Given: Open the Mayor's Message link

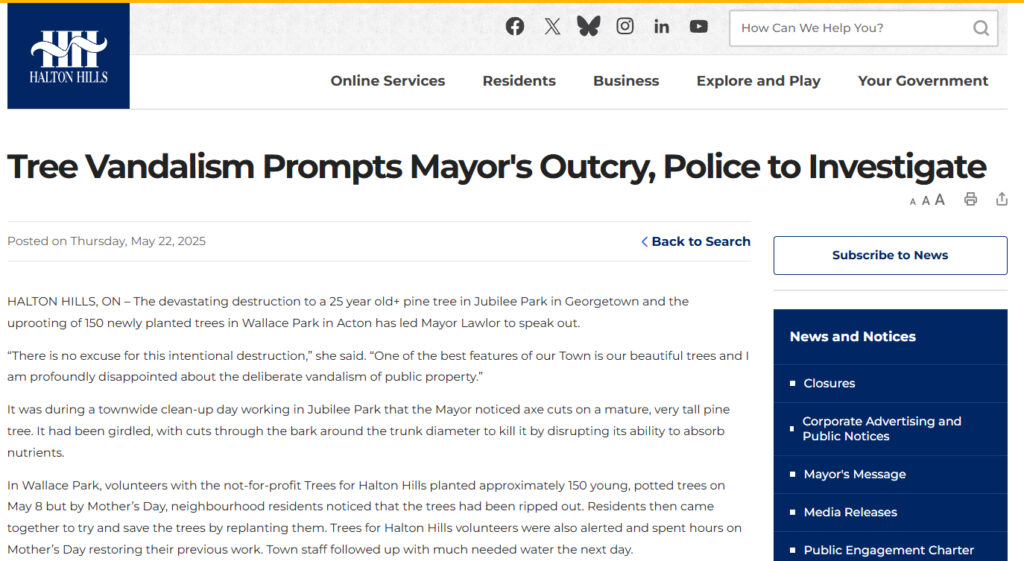Looking at the screenshot, I should (854, 474).
